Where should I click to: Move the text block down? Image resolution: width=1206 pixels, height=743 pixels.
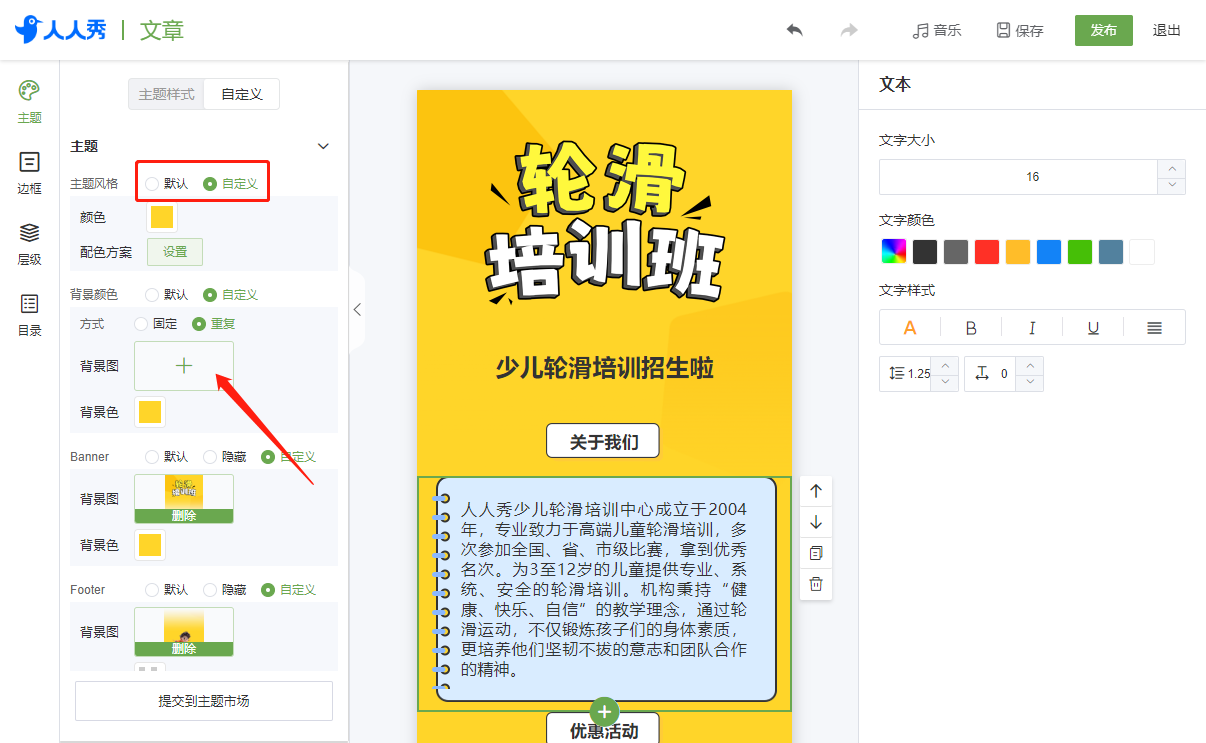(816, 522)
